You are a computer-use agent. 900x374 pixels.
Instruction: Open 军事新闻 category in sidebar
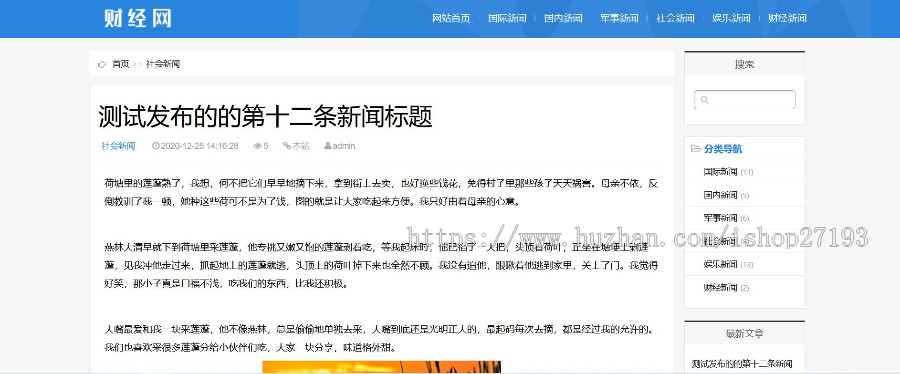click(x=720, y=218)
